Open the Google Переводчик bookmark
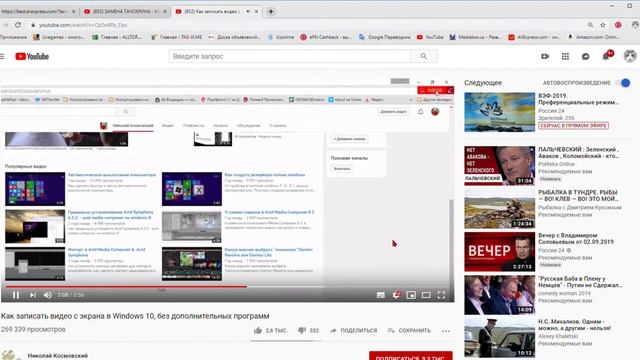640x360 pixels. point(384,37)
